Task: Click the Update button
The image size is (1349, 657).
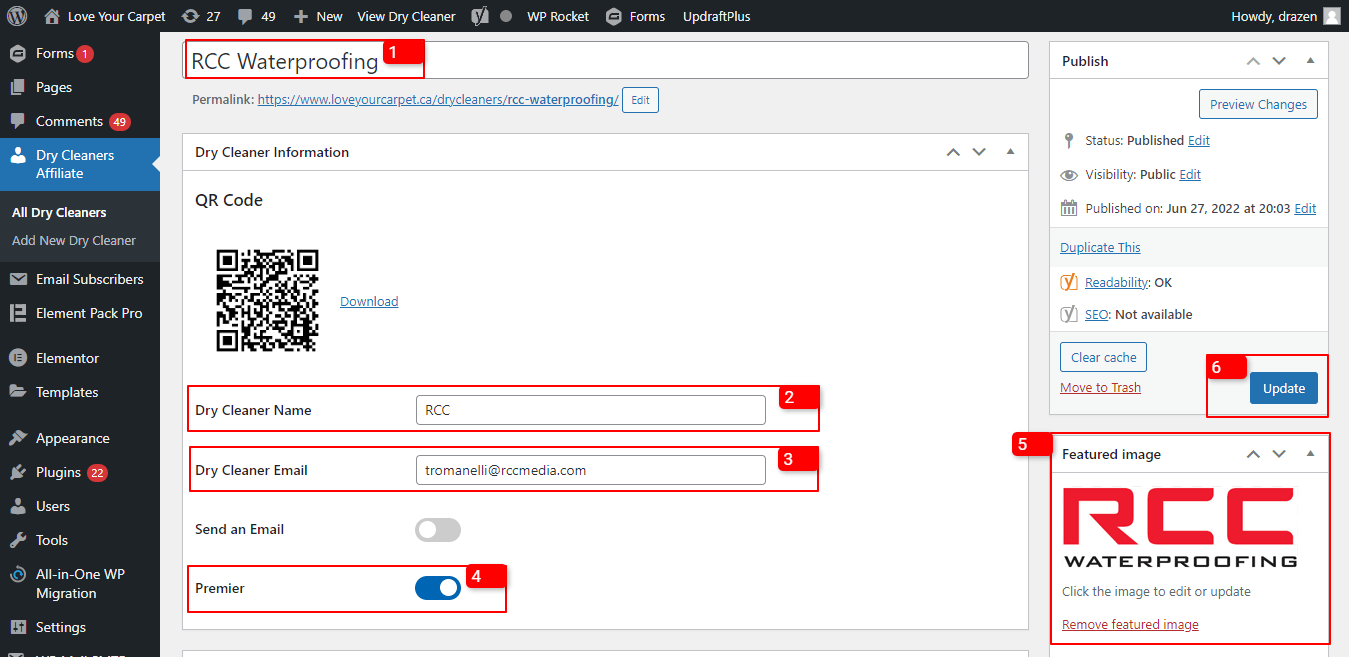Action: [1284, 388]
